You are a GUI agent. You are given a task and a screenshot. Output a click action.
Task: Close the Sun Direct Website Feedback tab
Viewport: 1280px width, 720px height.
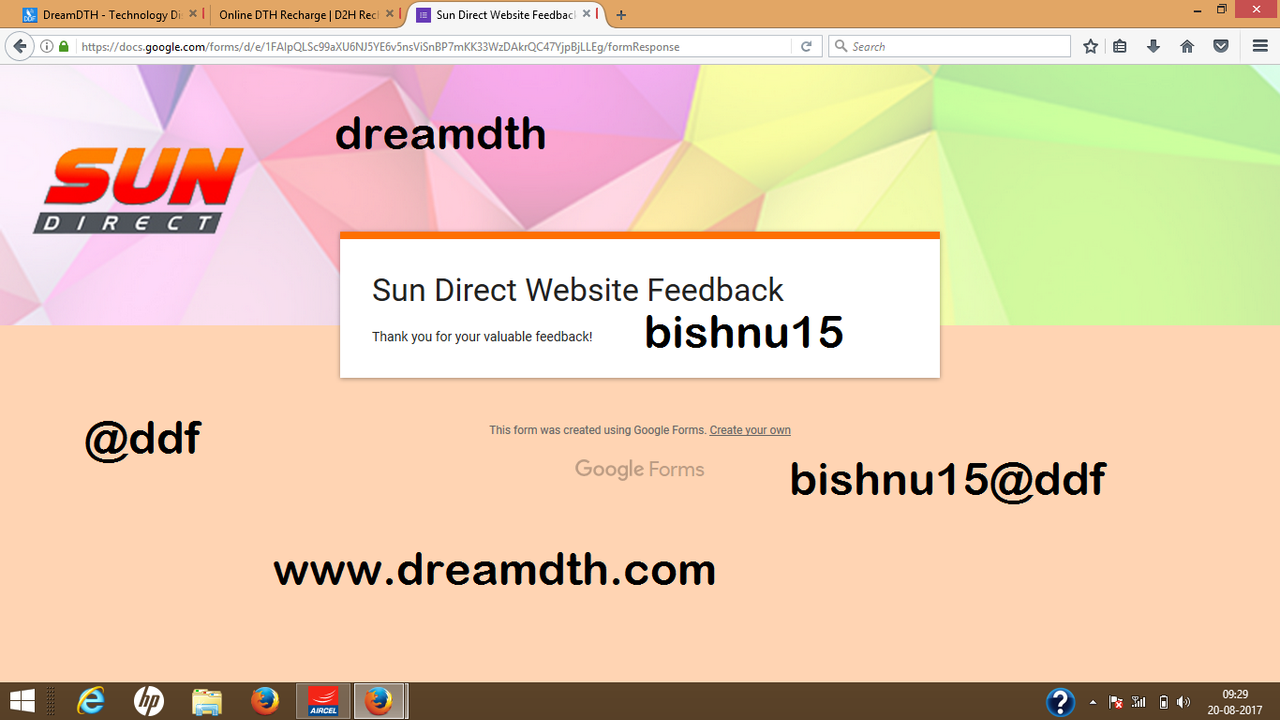[587, 15]
